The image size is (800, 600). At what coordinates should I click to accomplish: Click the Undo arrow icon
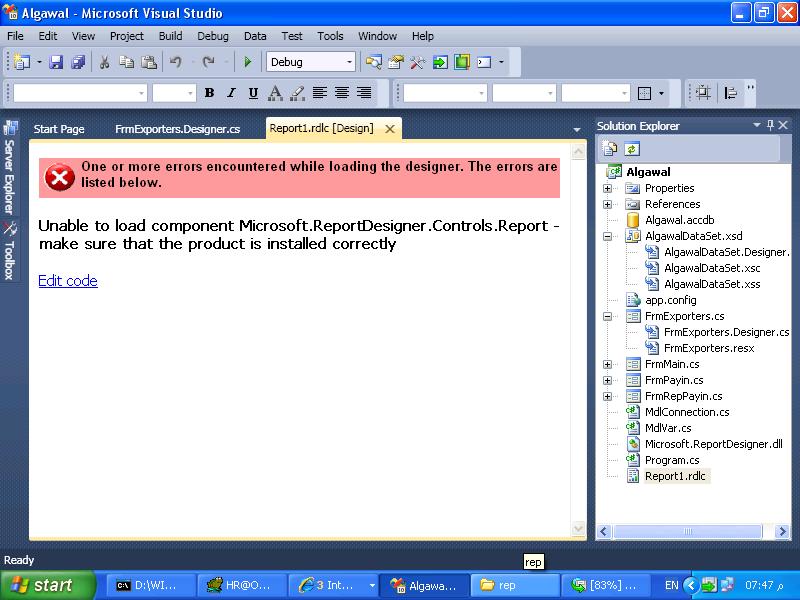click(x=176, y=62)
